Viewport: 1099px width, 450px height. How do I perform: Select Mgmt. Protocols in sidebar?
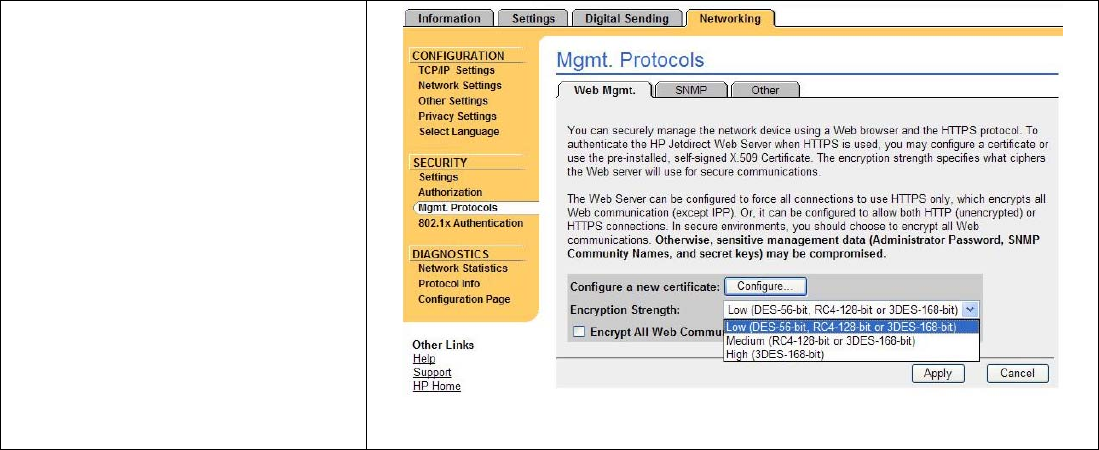click(458, 207)
